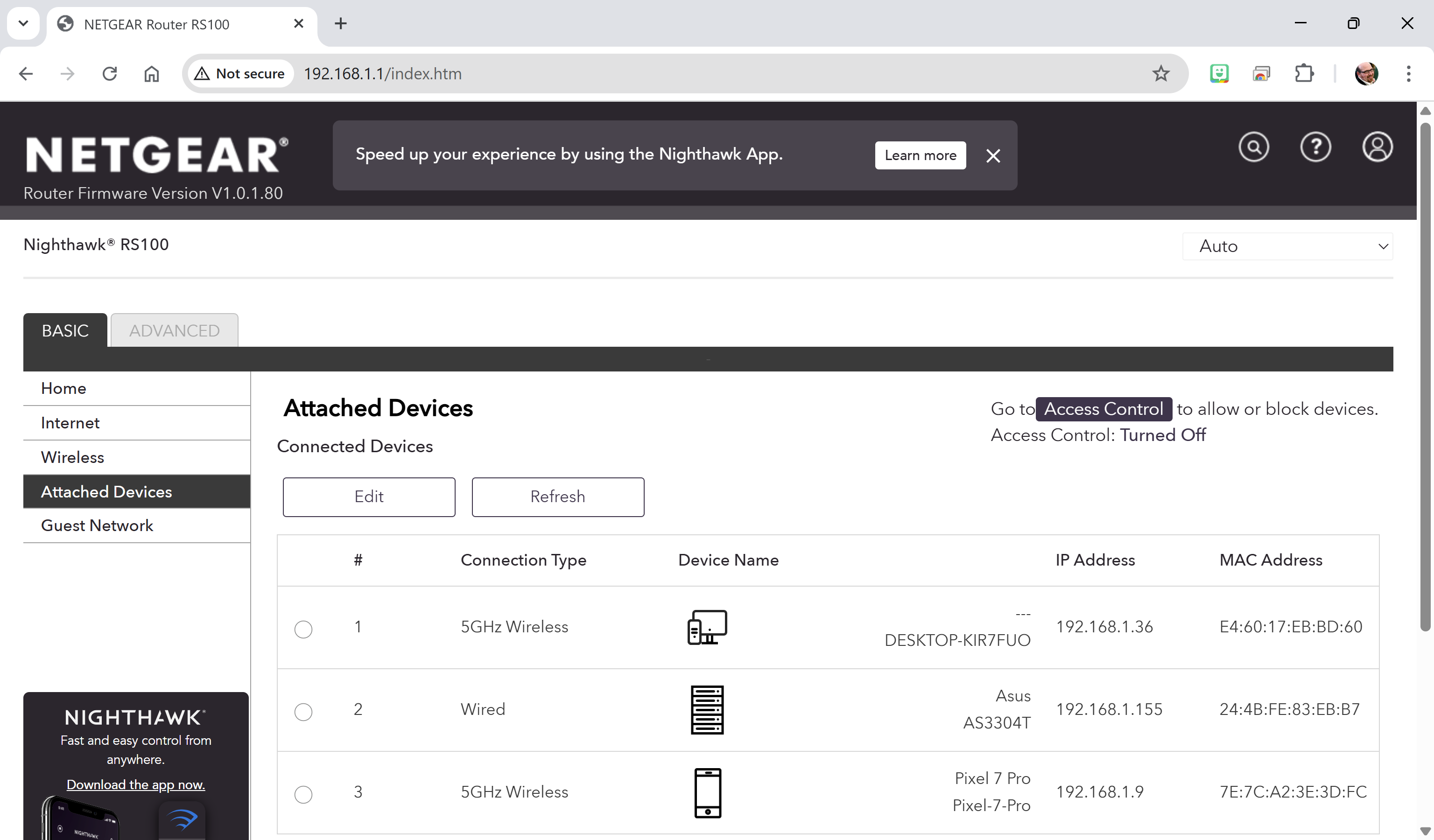This screenshot has width=1434, height=840.
Task: Bookmark this page with star icon
Action: click(1161, 73)
